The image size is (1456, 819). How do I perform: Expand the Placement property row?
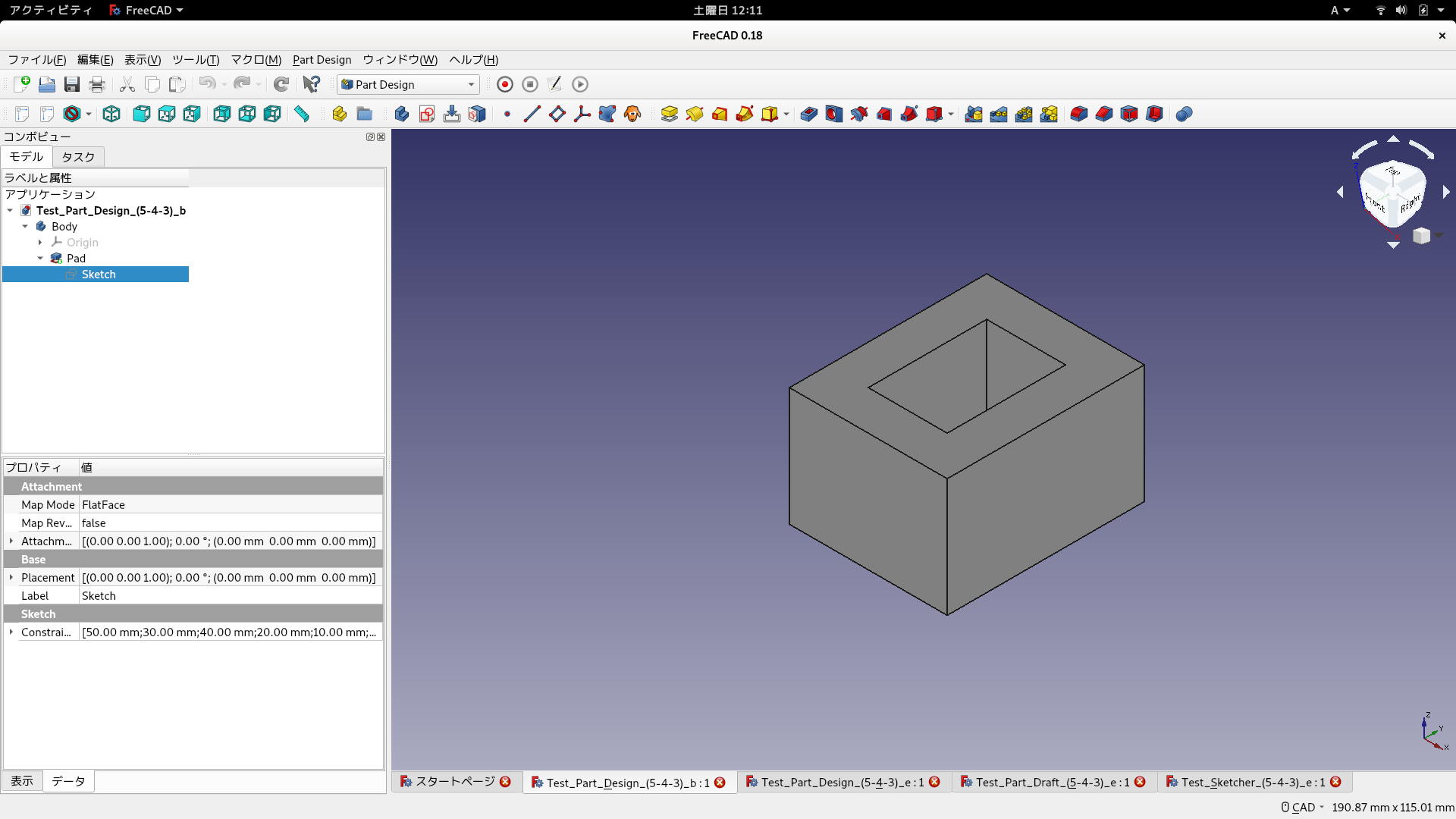pyautogui.click(x=11, y=577)
